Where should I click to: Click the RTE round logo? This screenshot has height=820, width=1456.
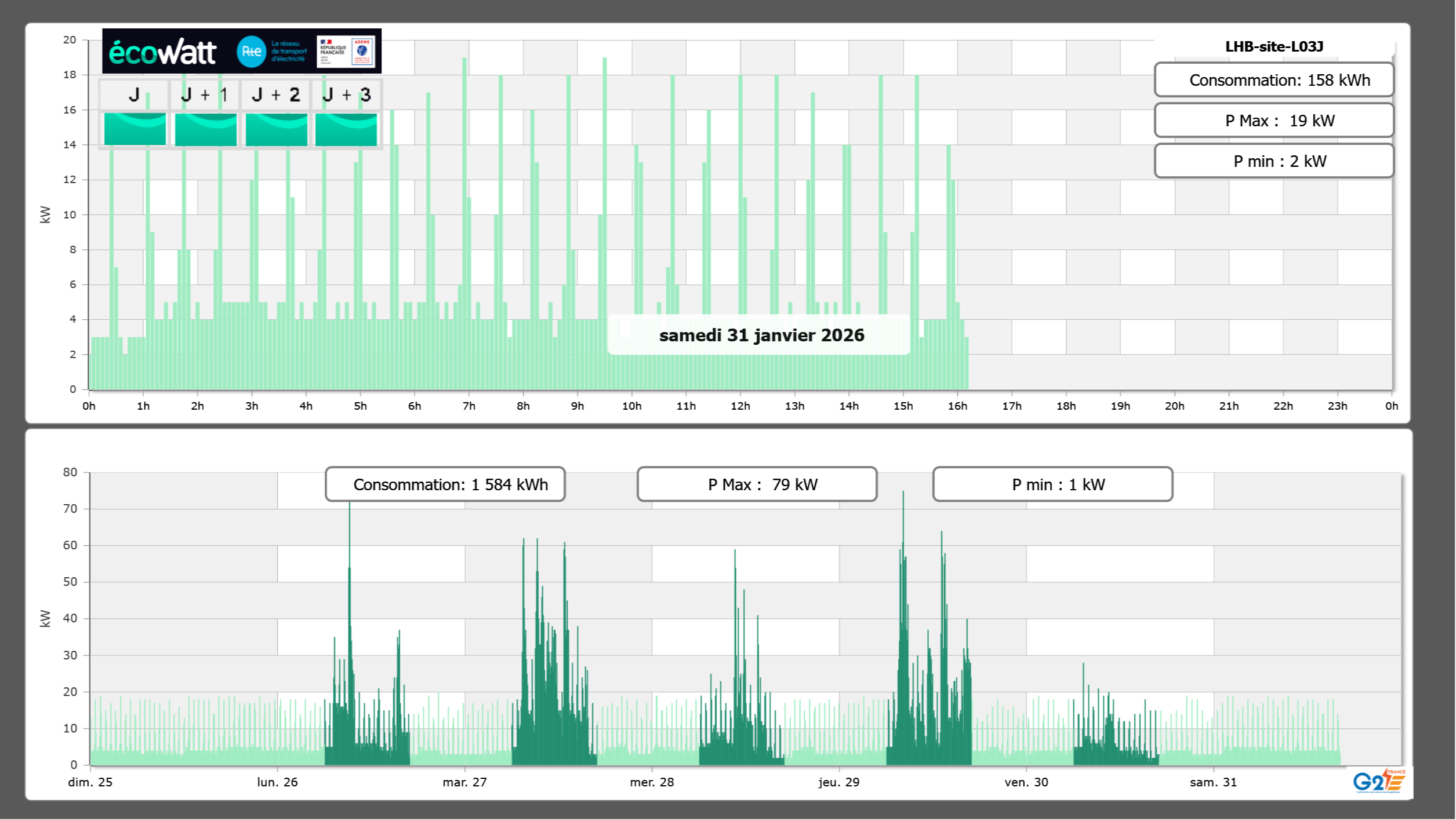[251, 52]
